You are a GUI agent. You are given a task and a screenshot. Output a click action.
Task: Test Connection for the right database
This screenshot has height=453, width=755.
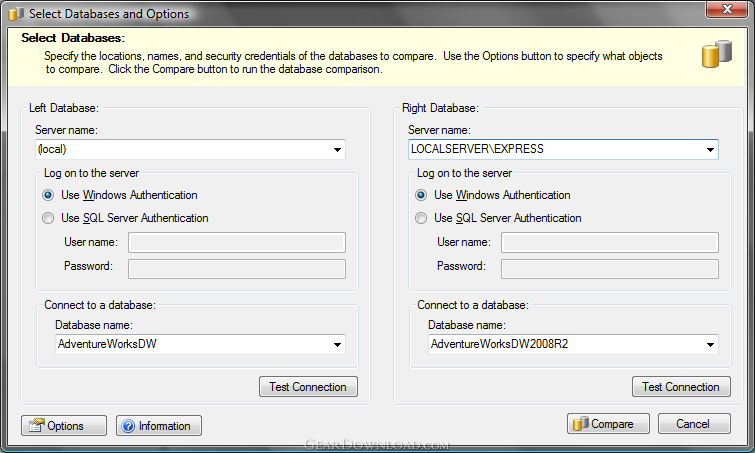click(x=681, y=387)
